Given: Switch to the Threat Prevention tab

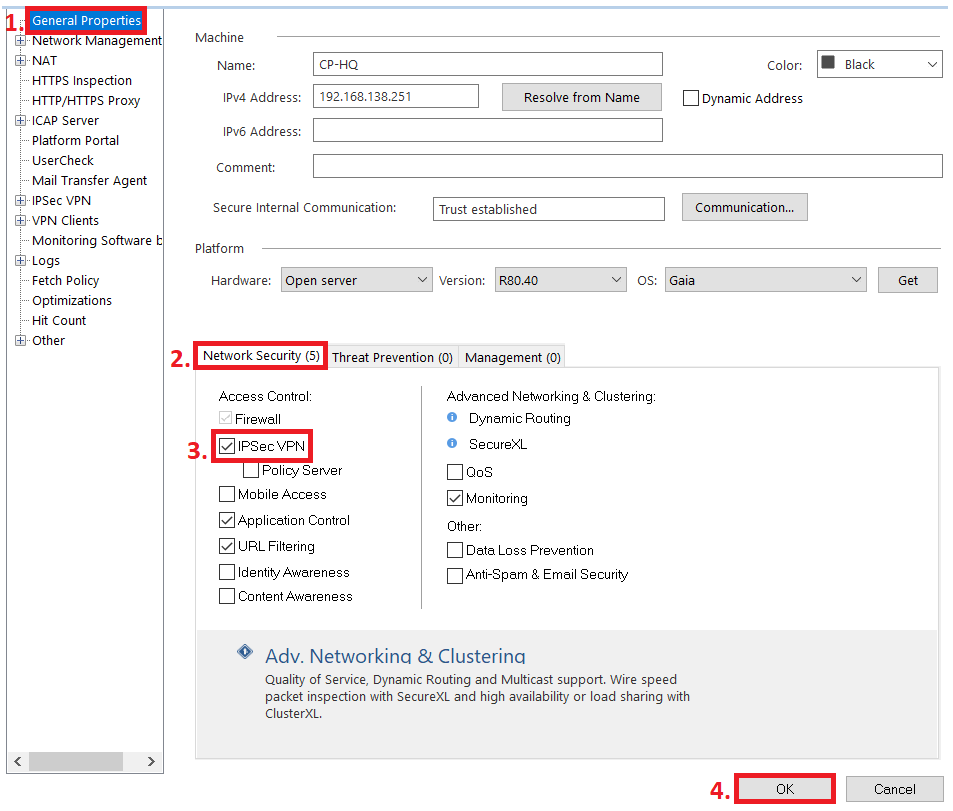Looking at the screenshot, I should (x=392, y=356).
